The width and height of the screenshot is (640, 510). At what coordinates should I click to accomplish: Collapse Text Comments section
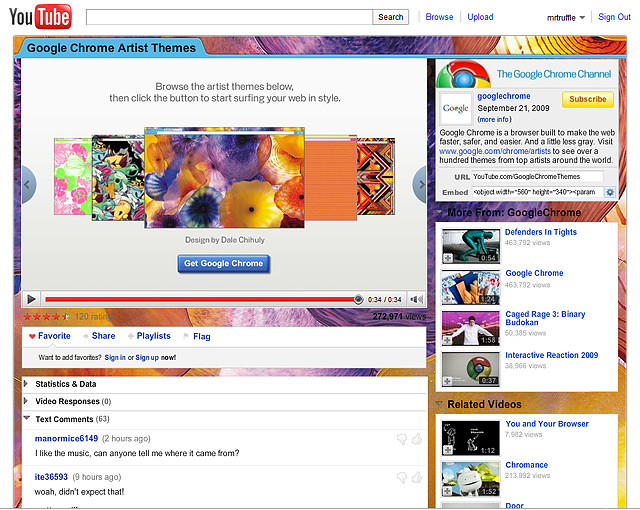click(x=27, y=418)
